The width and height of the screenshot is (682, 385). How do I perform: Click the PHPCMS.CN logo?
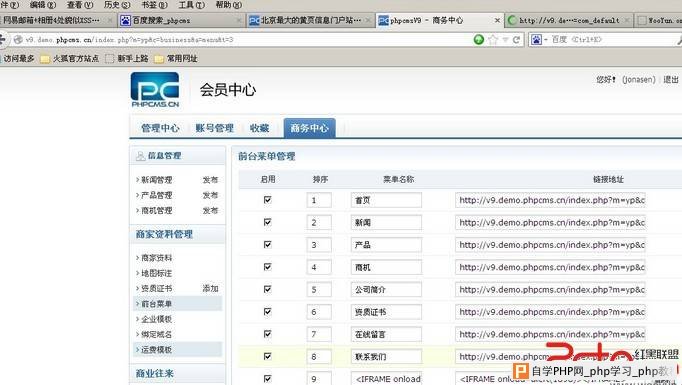(x=155, y=90)
